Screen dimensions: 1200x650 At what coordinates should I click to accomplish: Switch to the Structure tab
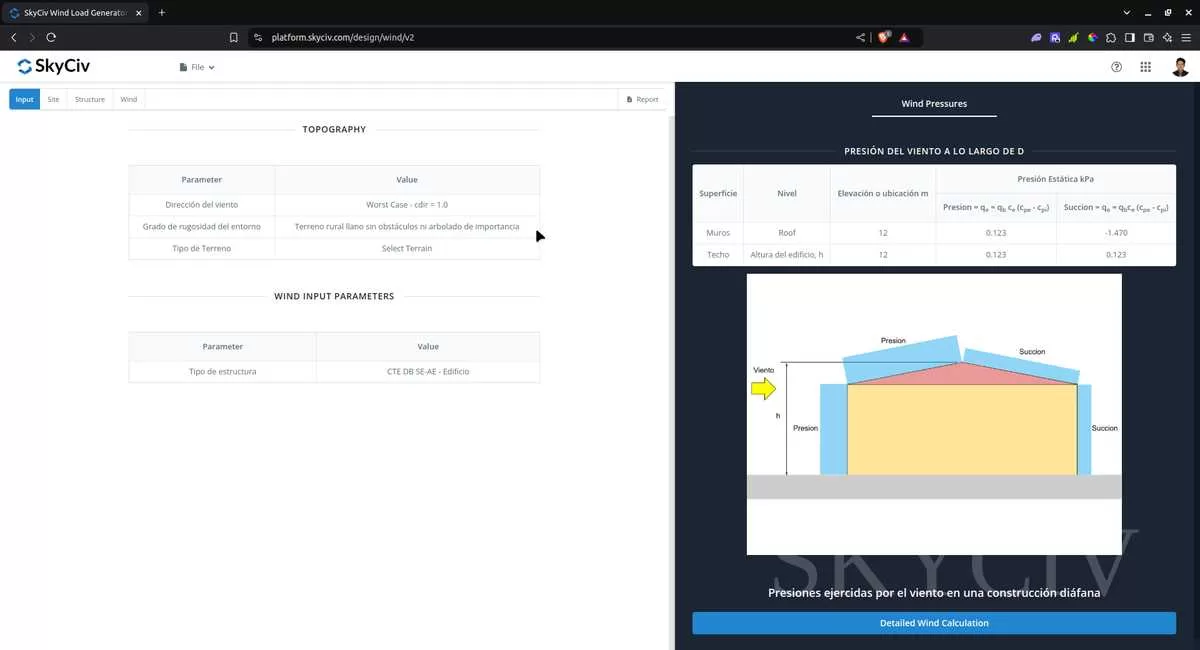[x=90, y=99]
